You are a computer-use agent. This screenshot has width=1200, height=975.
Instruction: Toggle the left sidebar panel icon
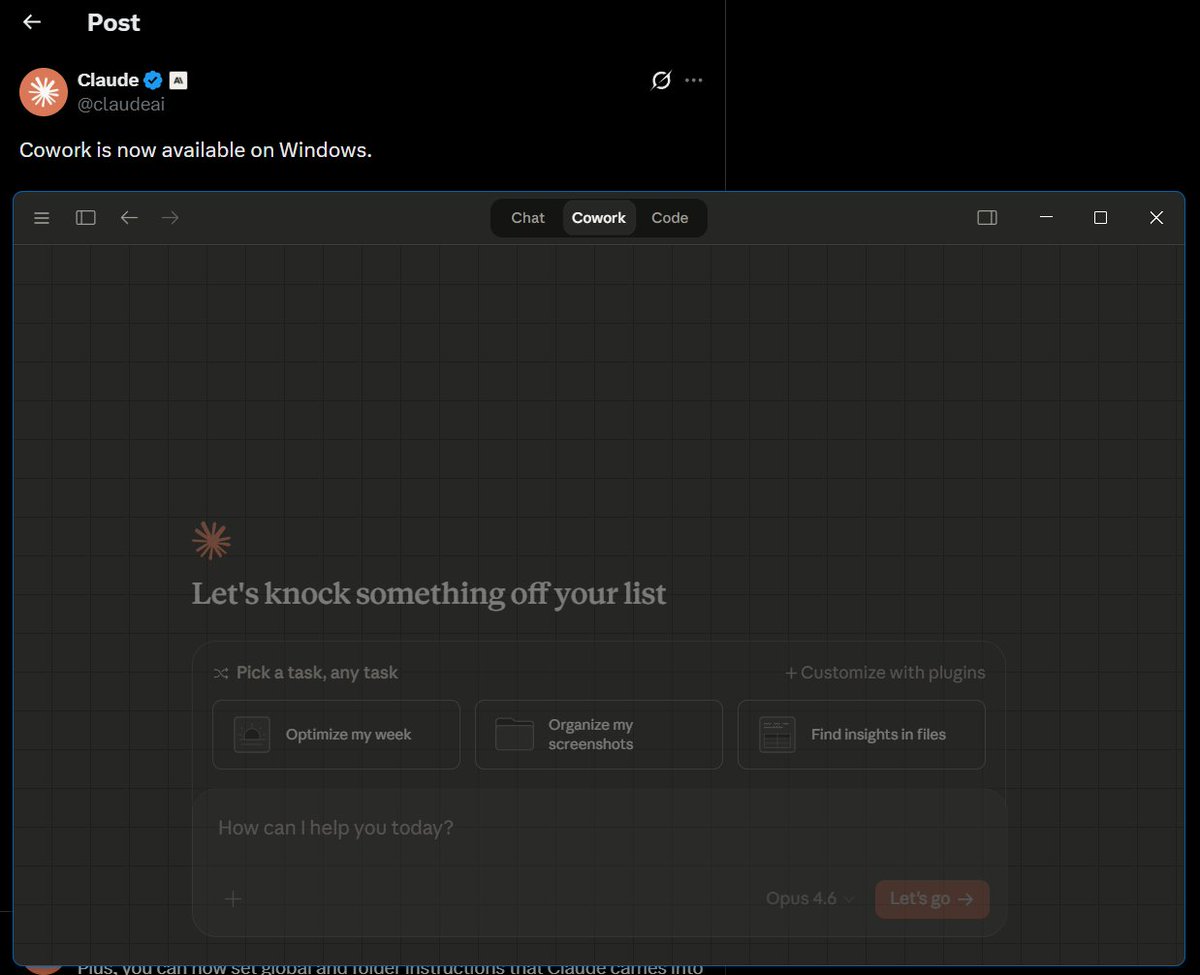(86, 218)
